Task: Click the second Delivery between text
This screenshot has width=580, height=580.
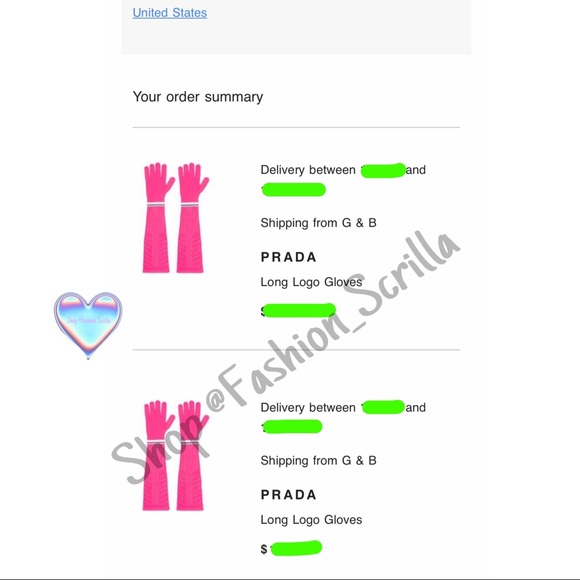Action: 308,408
